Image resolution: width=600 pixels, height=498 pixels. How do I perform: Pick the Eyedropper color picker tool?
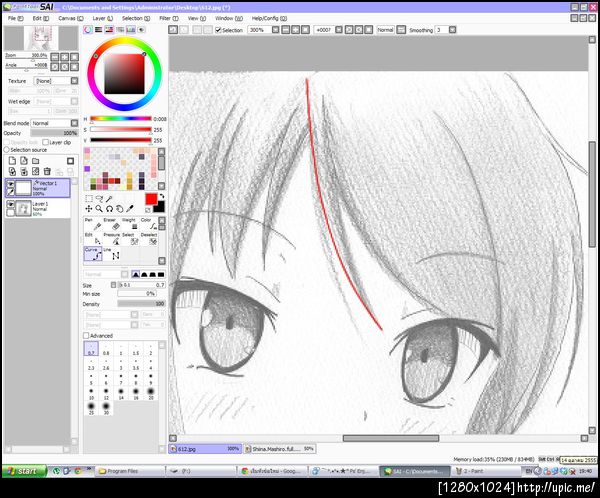tap(130, 209)
